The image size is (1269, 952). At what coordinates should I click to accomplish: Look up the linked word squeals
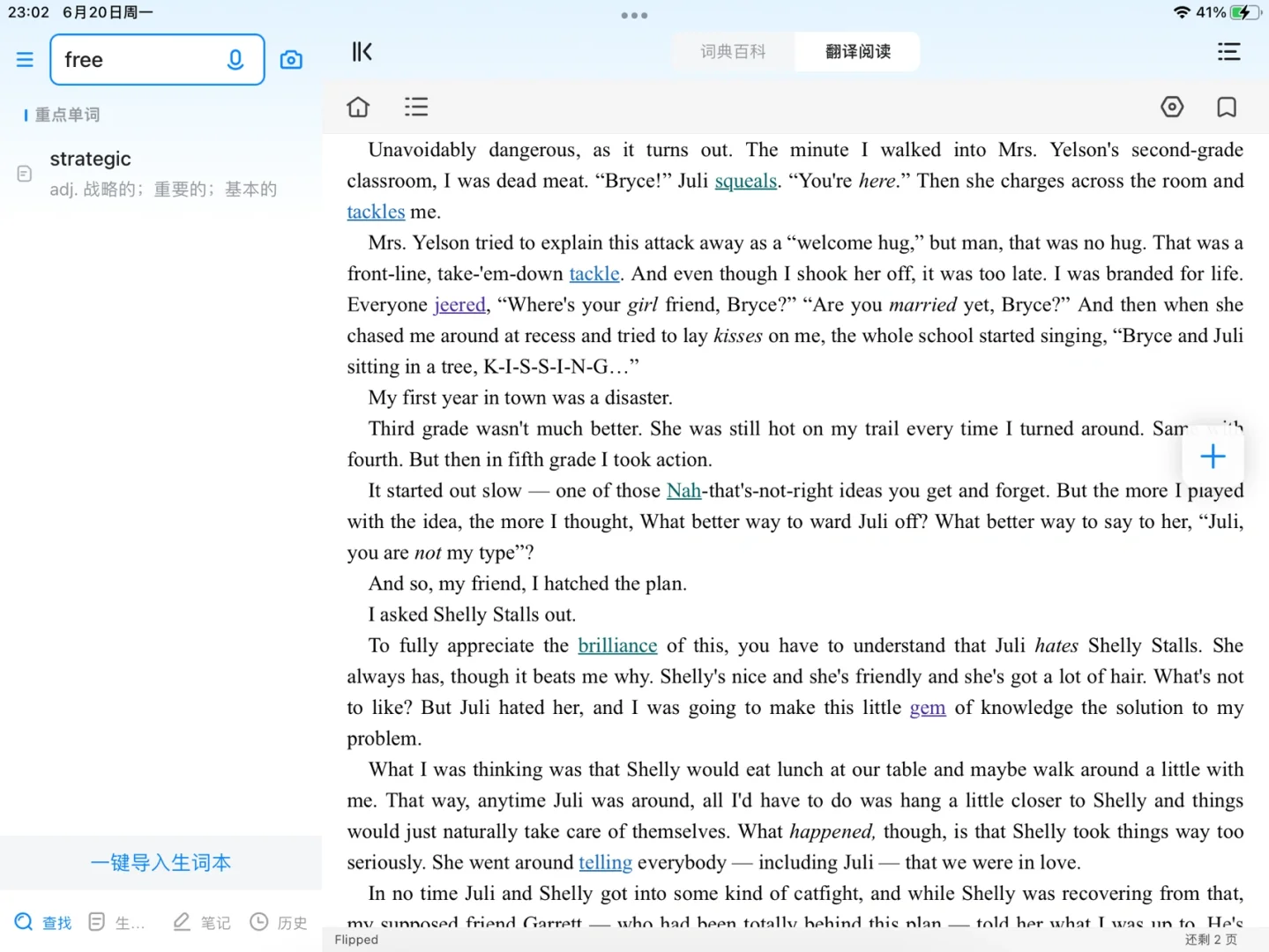point(745,181)
